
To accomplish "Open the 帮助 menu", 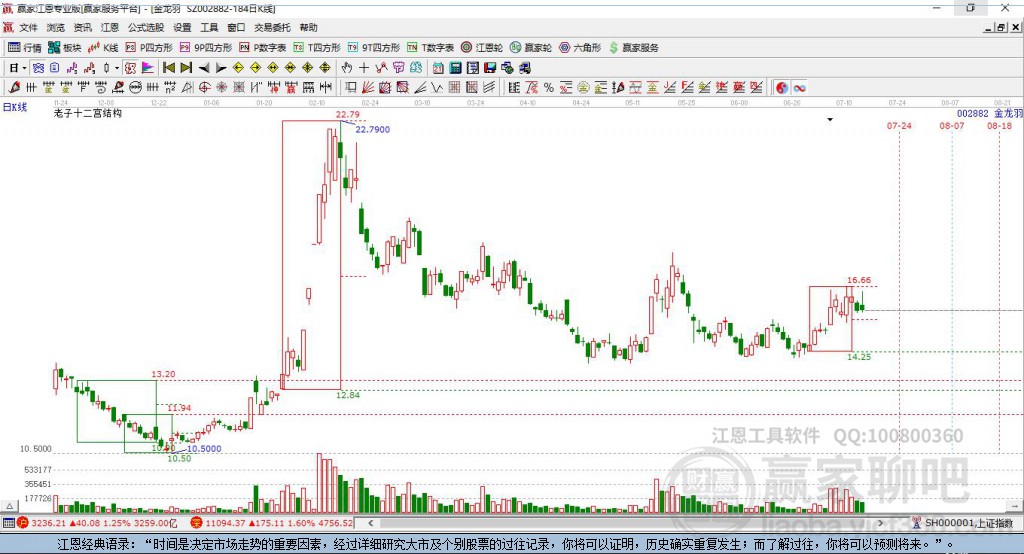I will (x=308, y=27).
